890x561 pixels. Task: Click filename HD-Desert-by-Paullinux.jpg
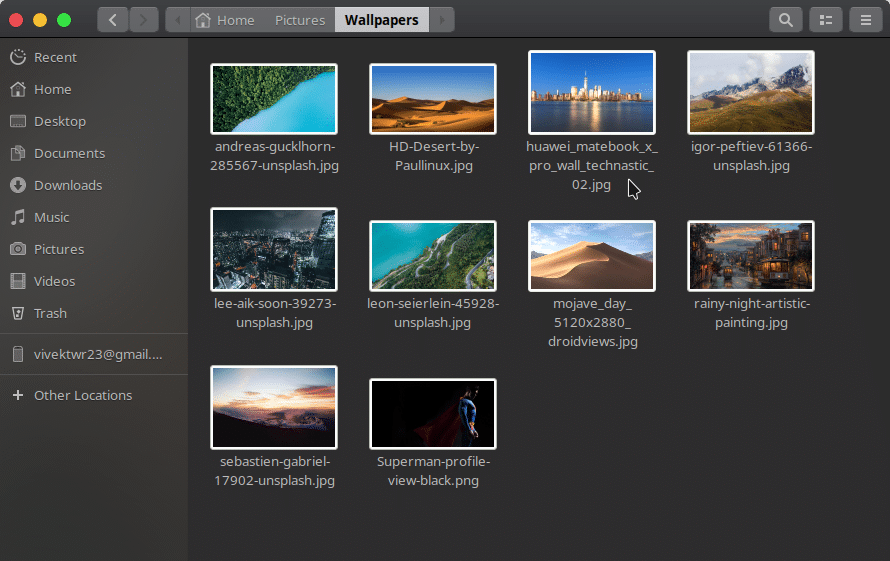coord(434,156)
